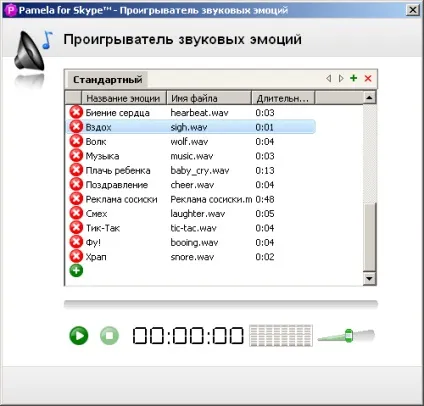The height and width of the screenshot is (406, 424).
Task: Select the Тик-Так emotion name
Action: [x=103, y=228]
